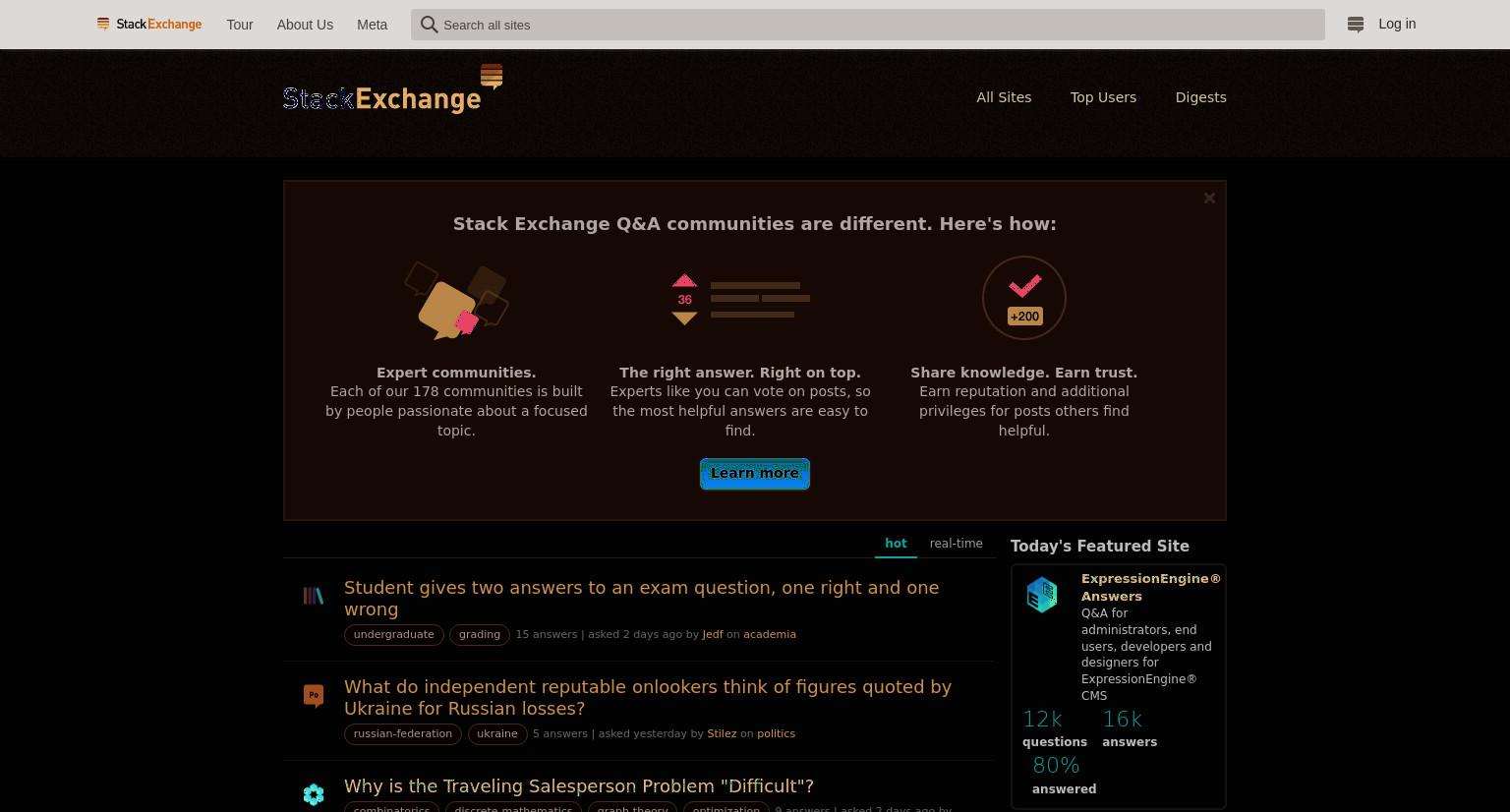Image resolution: width=1510 pixels, height=812 pixels.
Task: Click the expert communities speech bubbles illustration
Action: pos(456,301)
